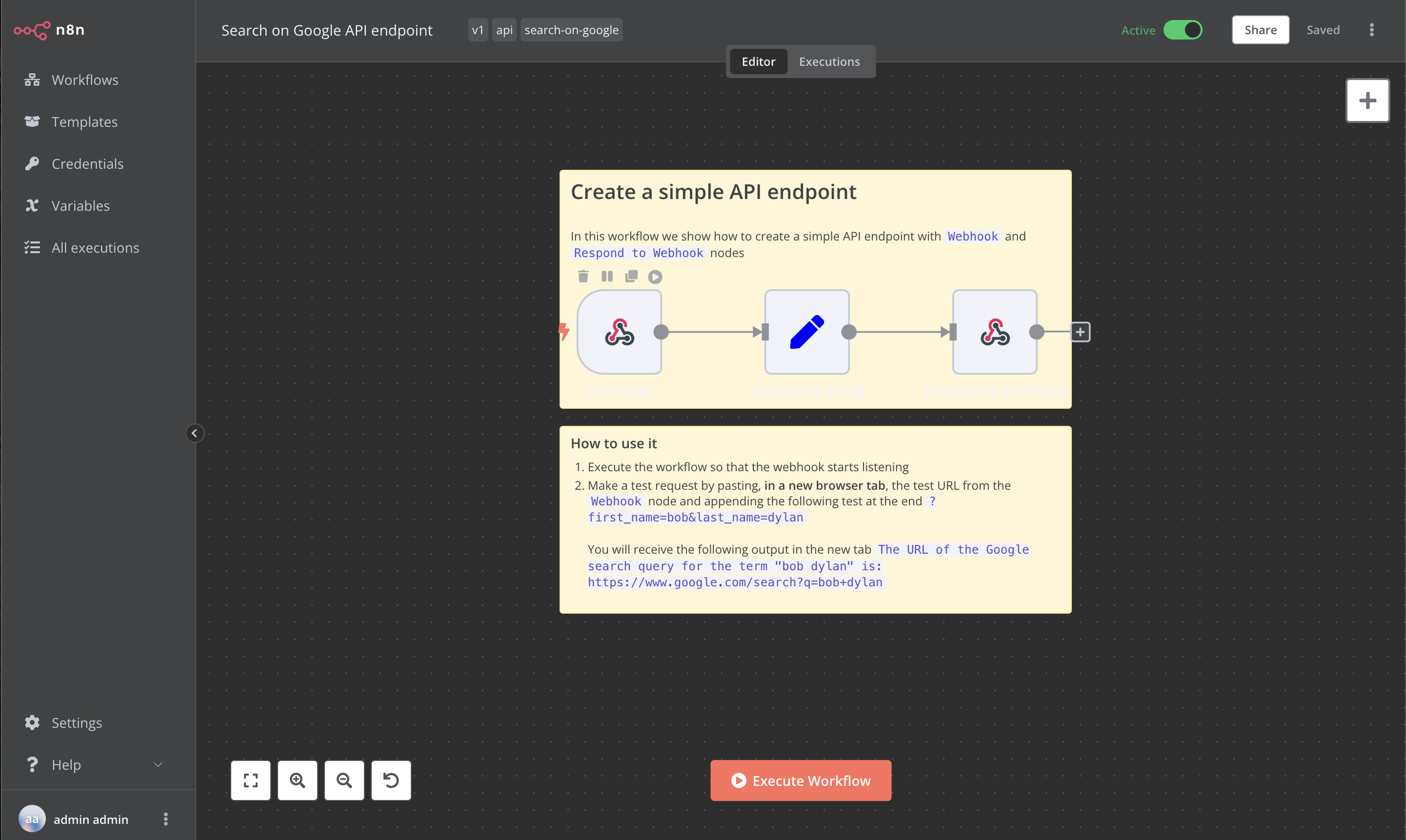Click the Templates box icon
The width and height of the screenshot is (1406, 840).
32,121
